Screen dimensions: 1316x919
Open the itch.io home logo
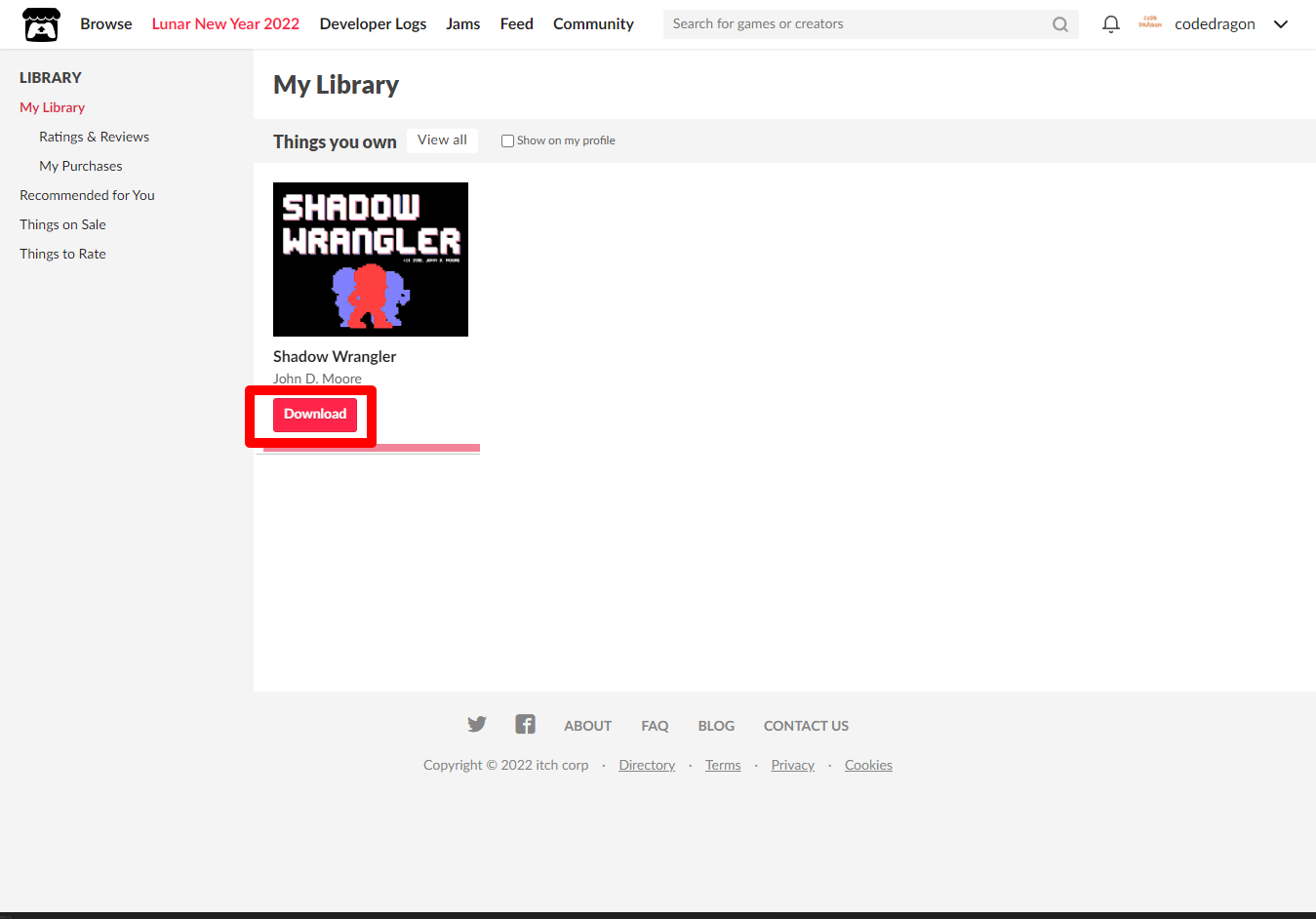(41, 24)
